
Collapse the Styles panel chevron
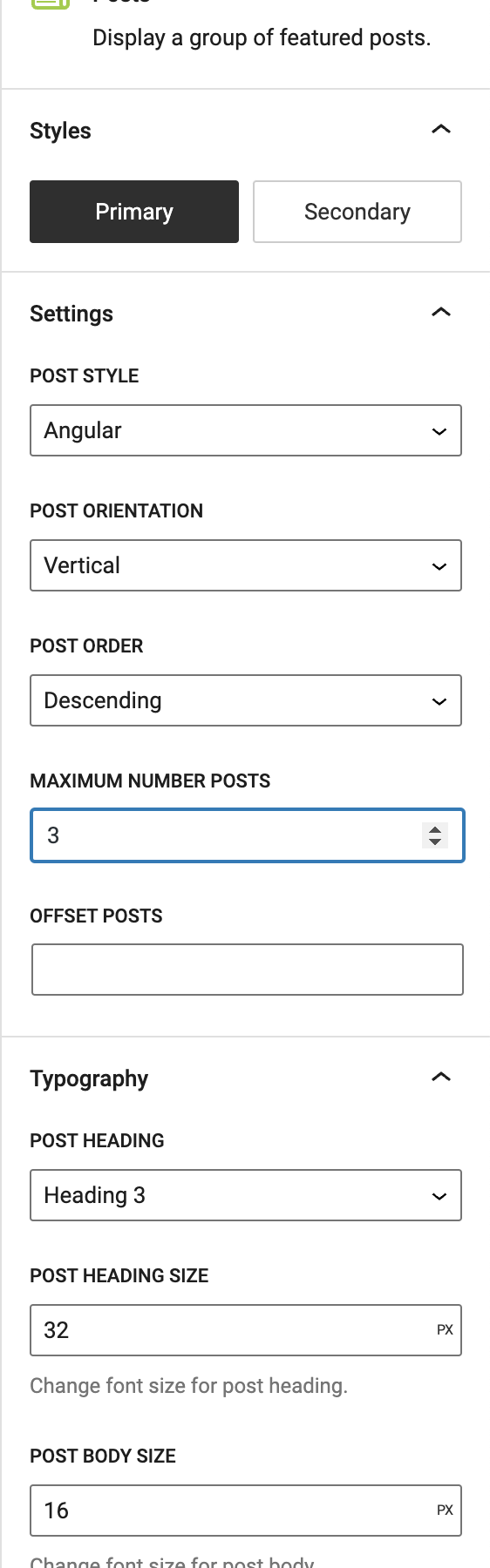coord(441,130)
